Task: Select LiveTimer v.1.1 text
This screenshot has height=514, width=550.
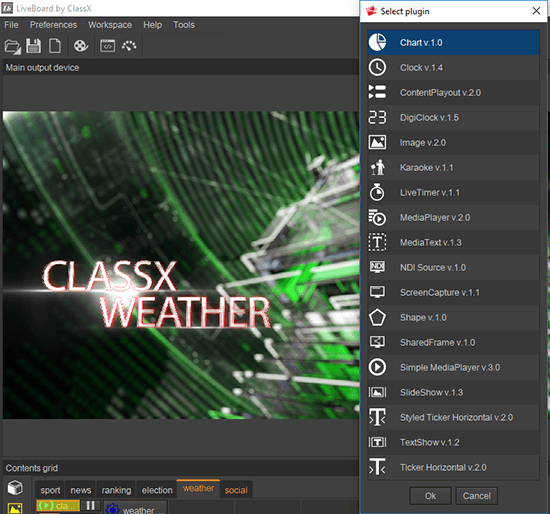Action: (x=430, y=192)
